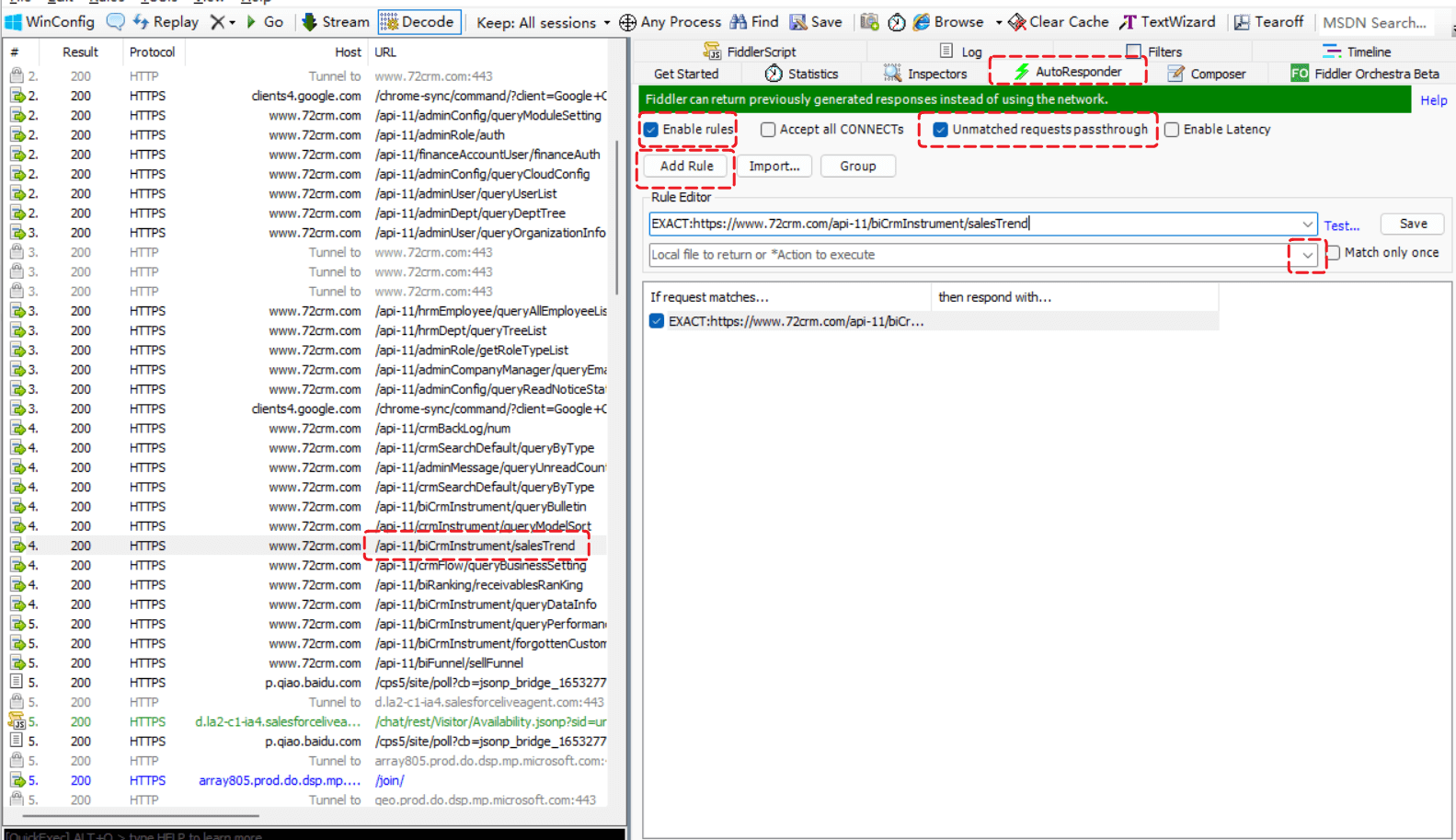Screen dimensions: 1456x840
Task: Select the salesforceliveagent chat session
Action: pos(306,721)
